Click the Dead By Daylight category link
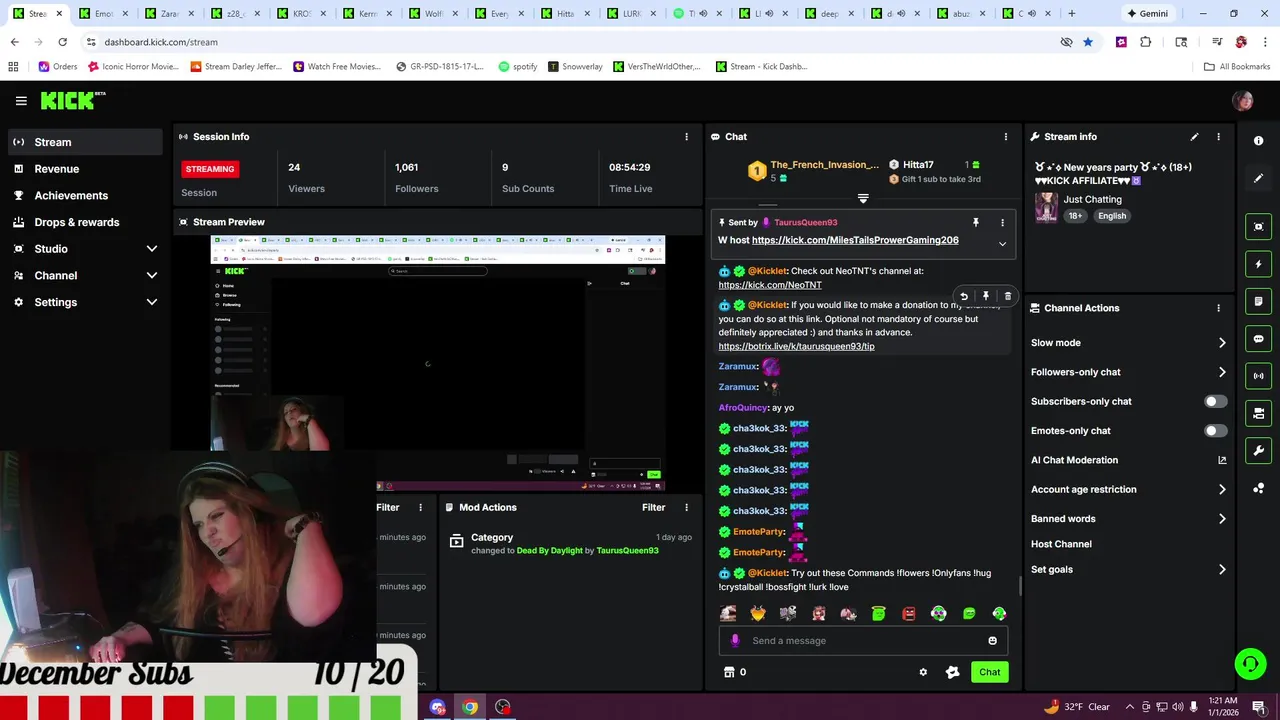1280x720 pixels. (x=549, y=551)
